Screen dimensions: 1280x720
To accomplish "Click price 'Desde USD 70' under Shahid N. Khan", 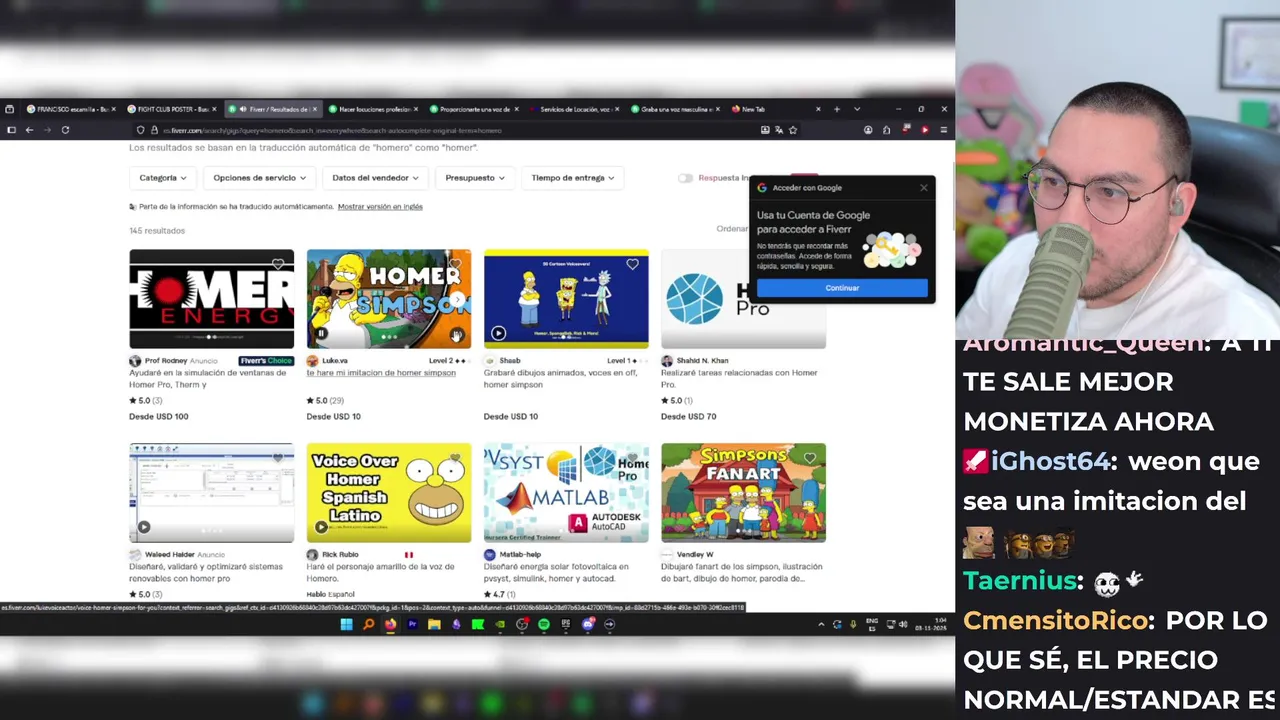I will coord(688,417).
